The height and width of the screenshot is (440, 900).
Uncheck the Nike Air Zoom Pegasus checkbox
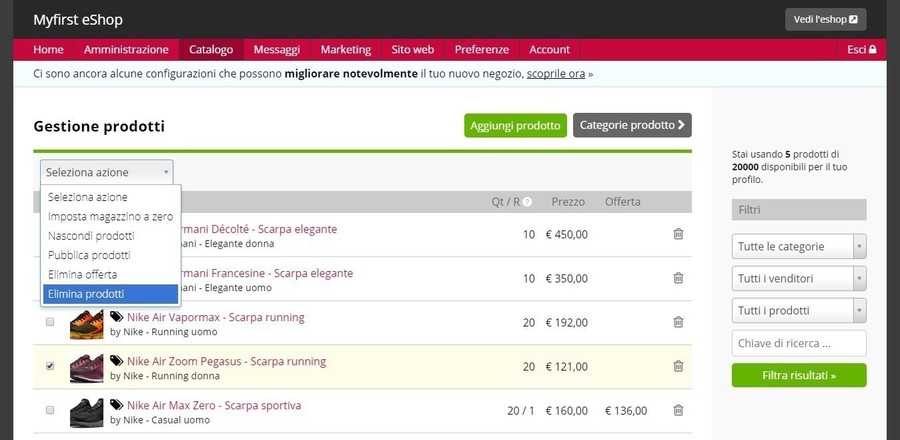point(50,366)
